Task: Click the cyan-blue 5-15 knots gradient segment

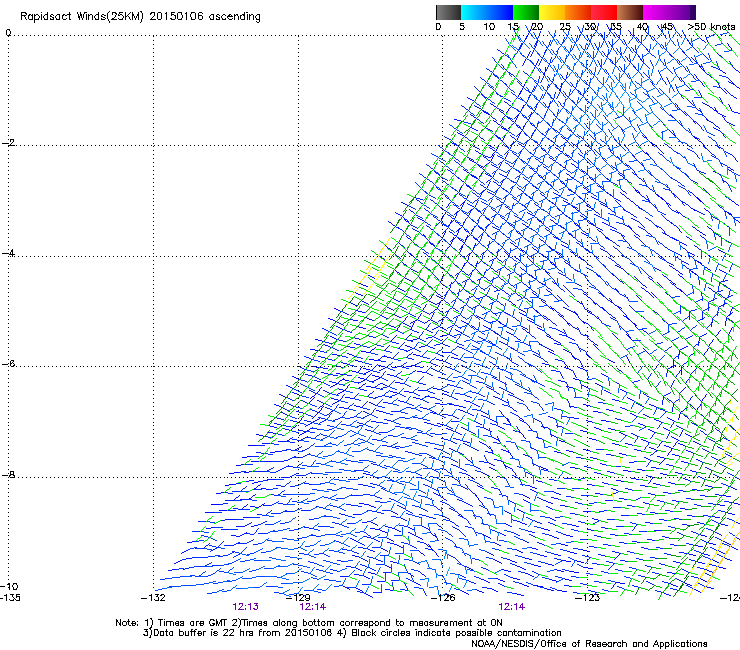Action: [487, 12]
